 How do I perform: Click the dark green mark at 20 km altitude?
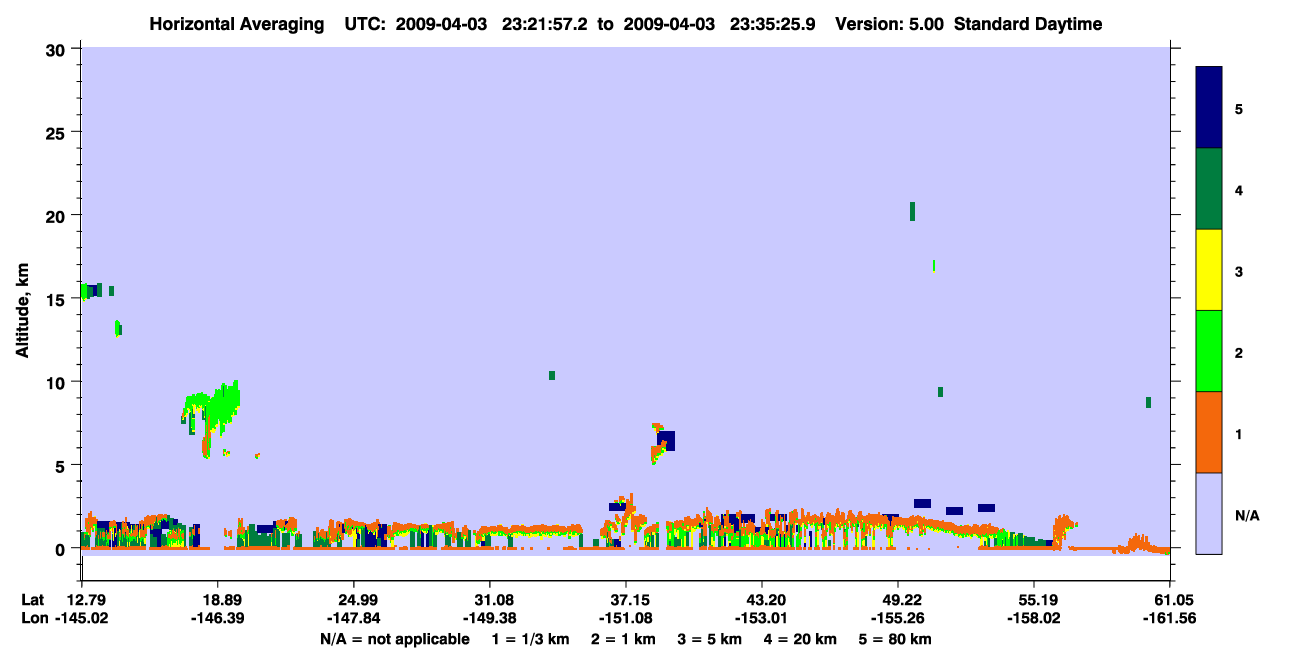pyautogui.click(x=912, y=211)
